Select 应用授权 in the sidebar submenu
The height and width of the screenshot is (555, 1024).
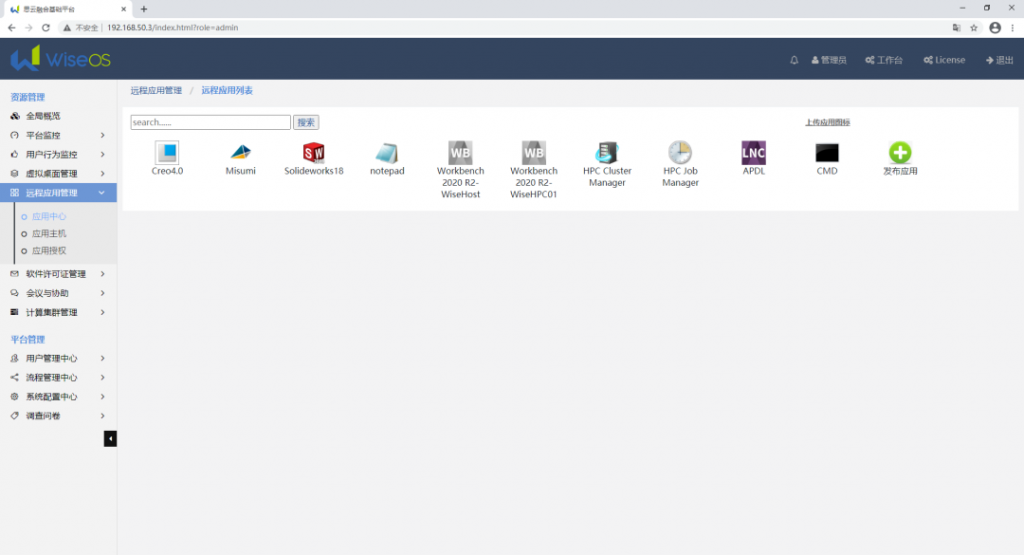point(49,251)
